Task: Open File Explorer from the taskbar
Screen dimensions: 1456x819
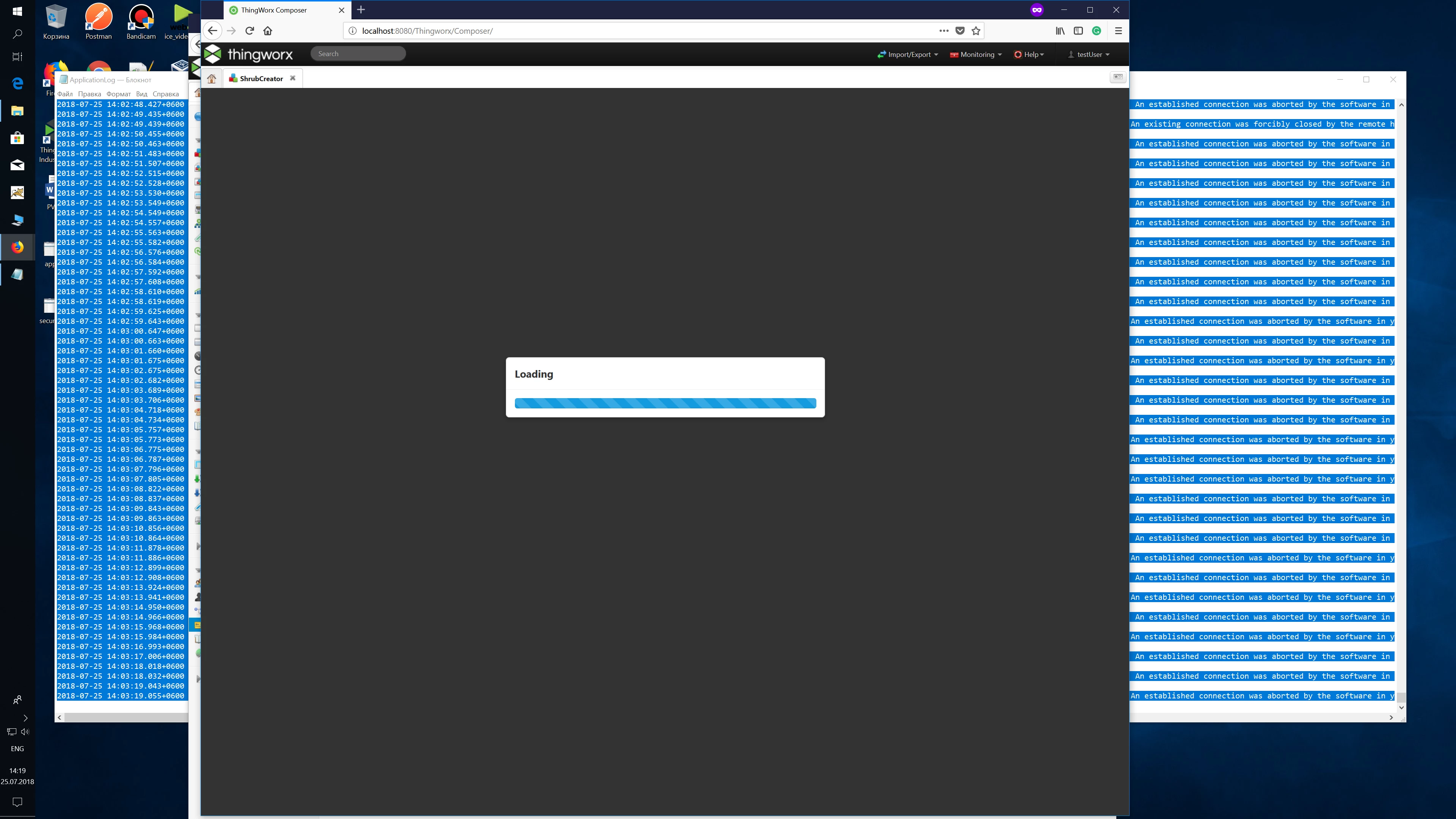Action: (x=17, y=111)
